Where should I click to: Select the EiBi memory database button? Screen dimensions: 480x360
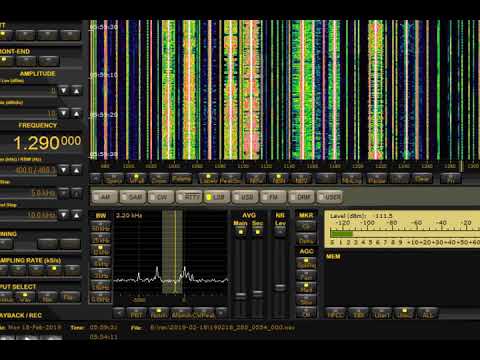(x=359, y=313)
